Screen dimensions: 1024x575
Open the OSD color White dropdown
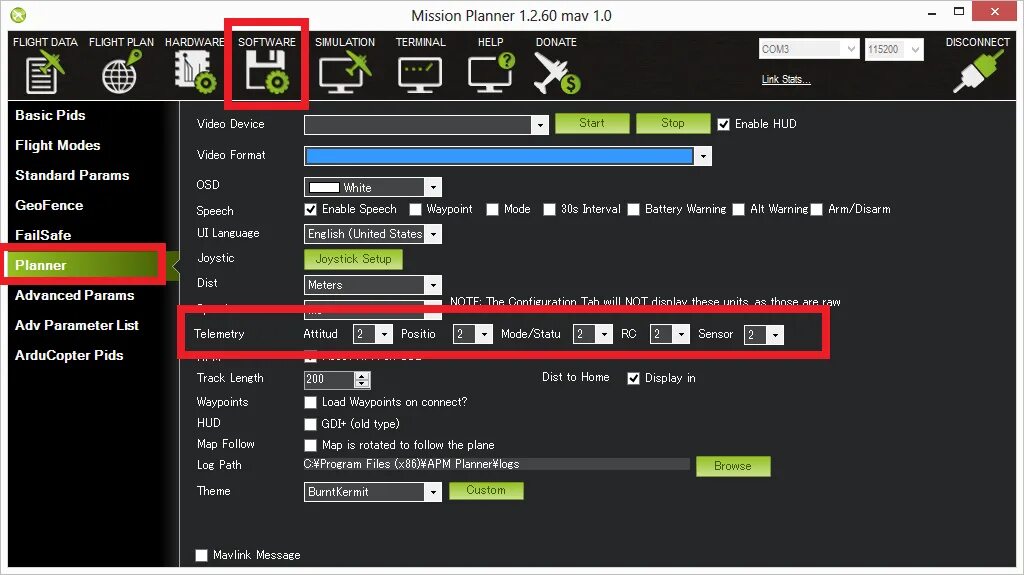[x=433, y=188]
